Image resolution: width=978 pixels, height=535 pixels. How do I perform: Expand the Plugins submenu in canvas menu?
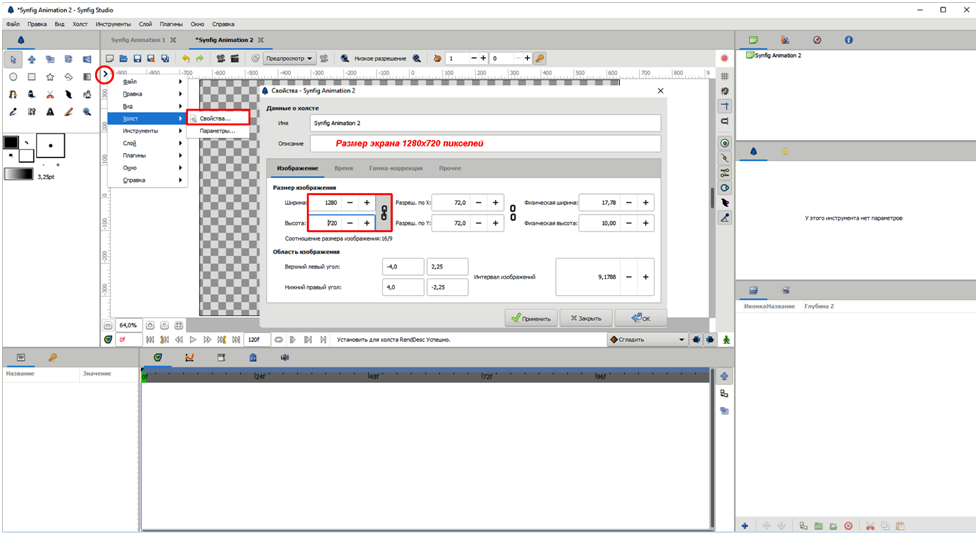(x=147, y=155)
